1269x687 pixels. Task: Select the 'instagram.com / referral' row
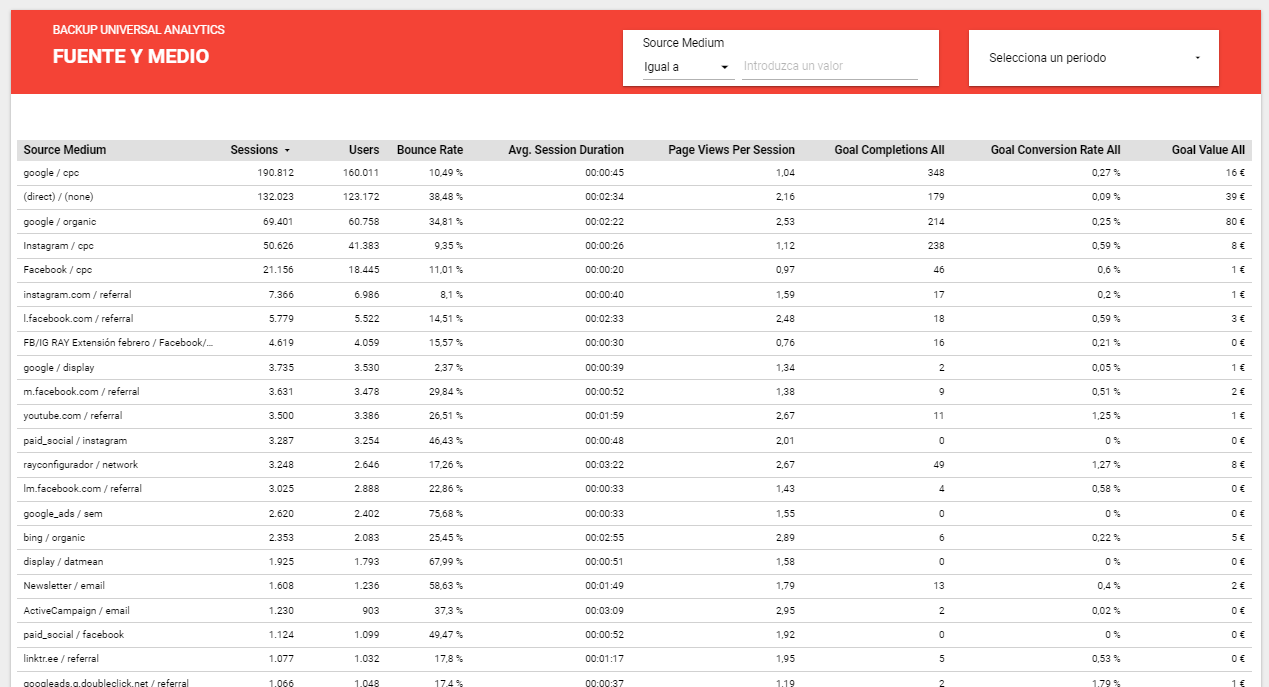(634, 294)
